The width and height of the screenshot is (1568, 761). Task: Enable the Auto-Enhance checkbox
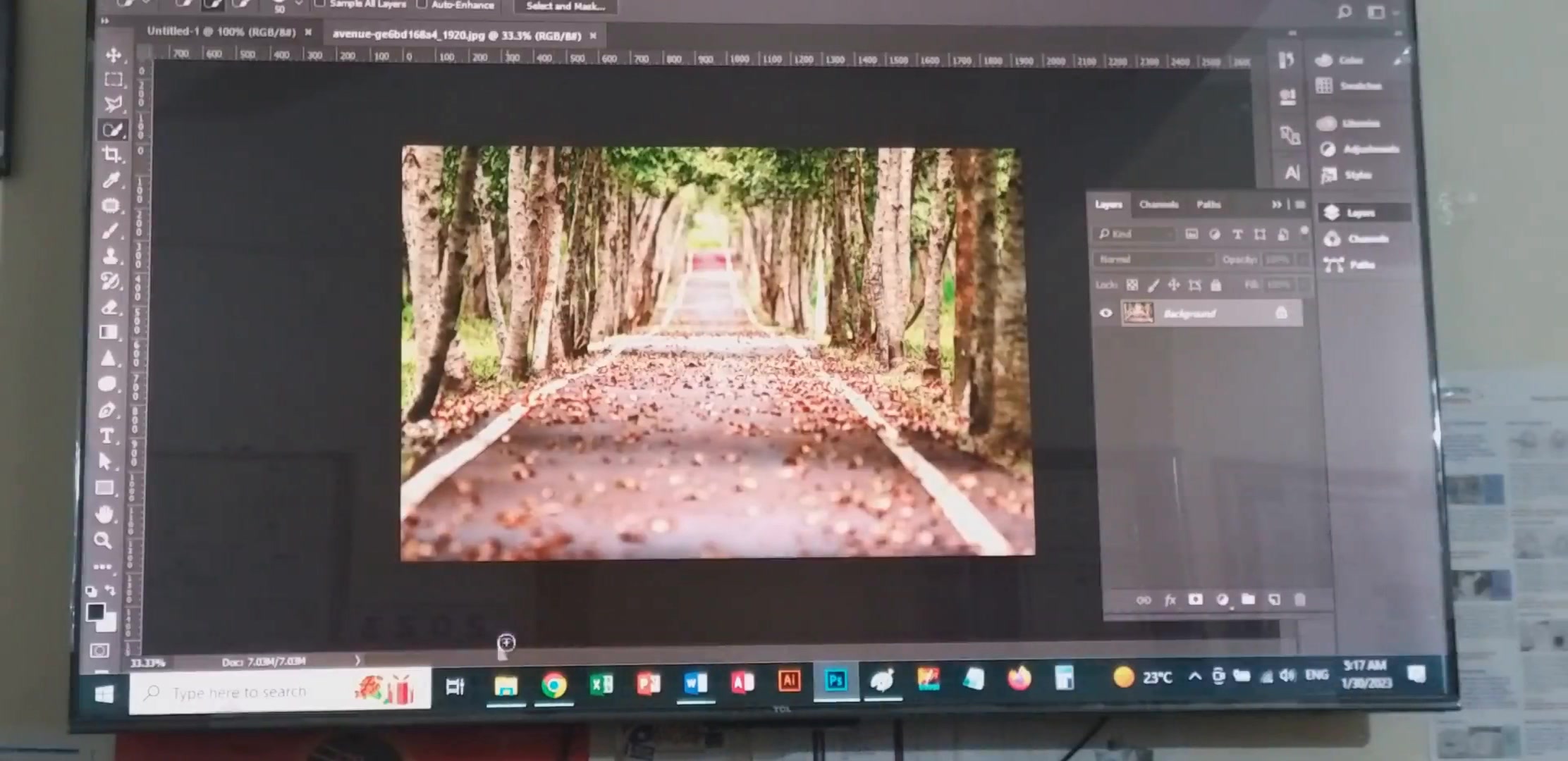pos(422,4)
